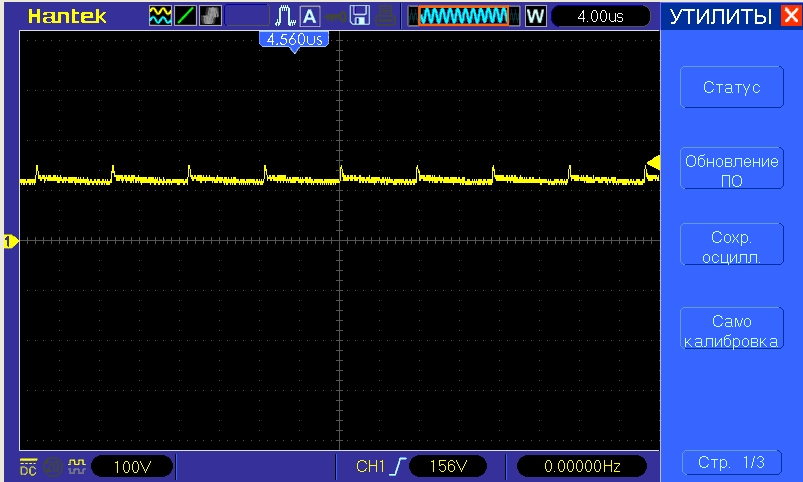Click the 'A' auto mode icon
Screen dimensions: 803x482
pos(309,16)
